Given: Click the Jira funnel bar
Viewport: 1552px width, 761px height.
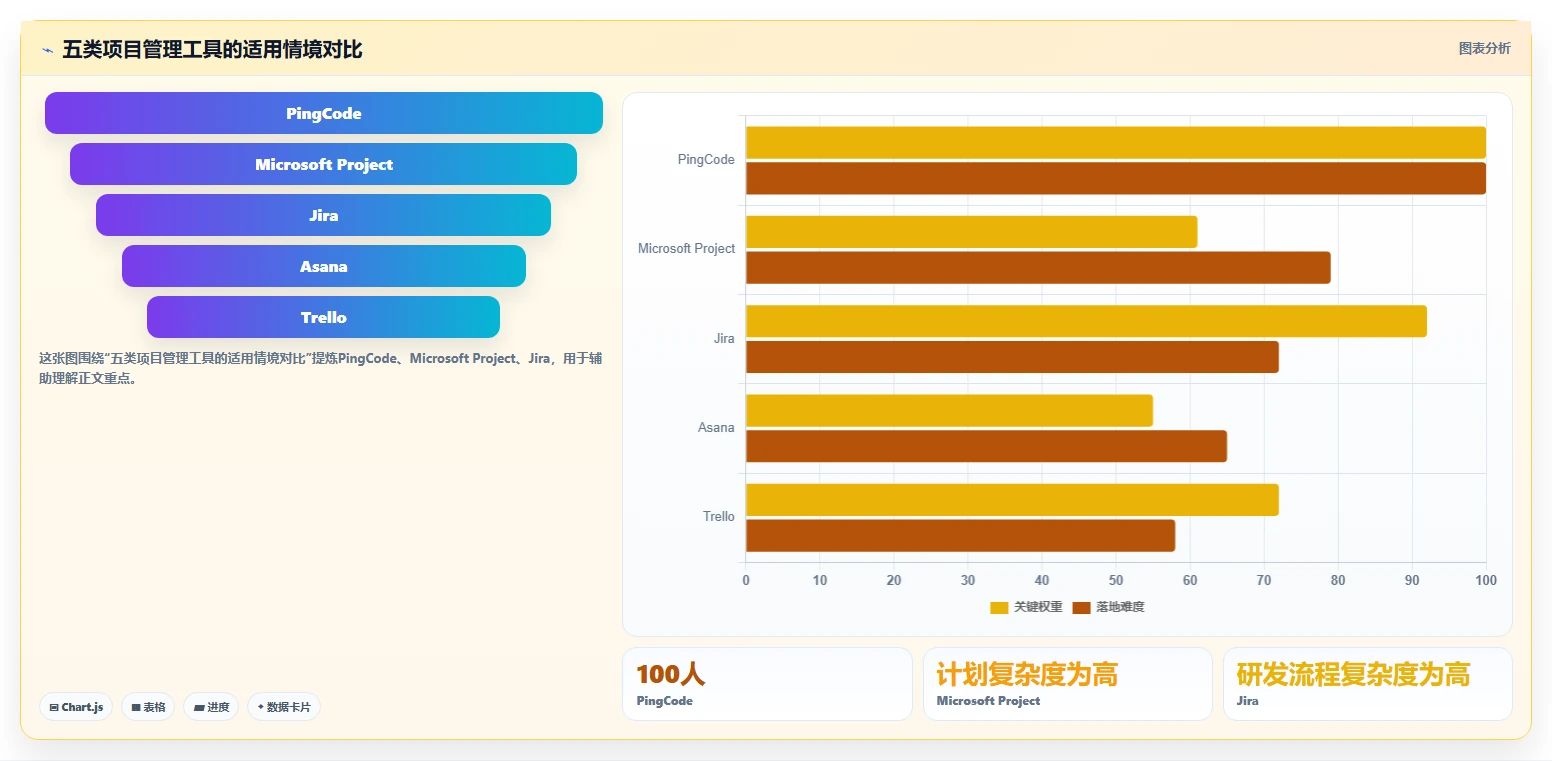Looking at the screenshot, I should point(324,215).
